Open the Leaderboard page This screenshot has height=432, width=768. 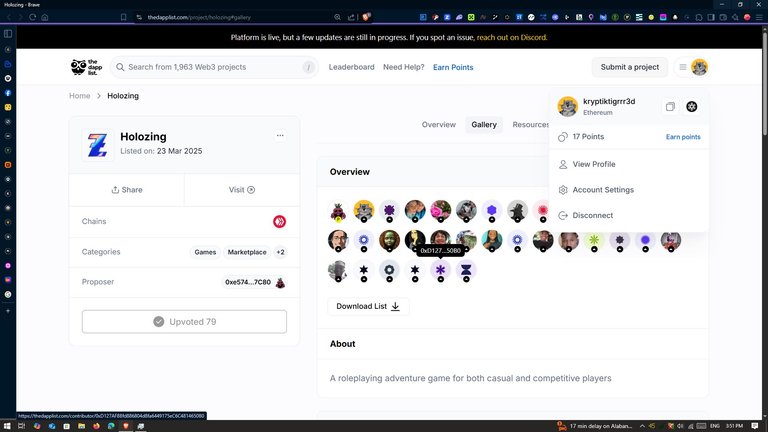(x=351, y=67)
